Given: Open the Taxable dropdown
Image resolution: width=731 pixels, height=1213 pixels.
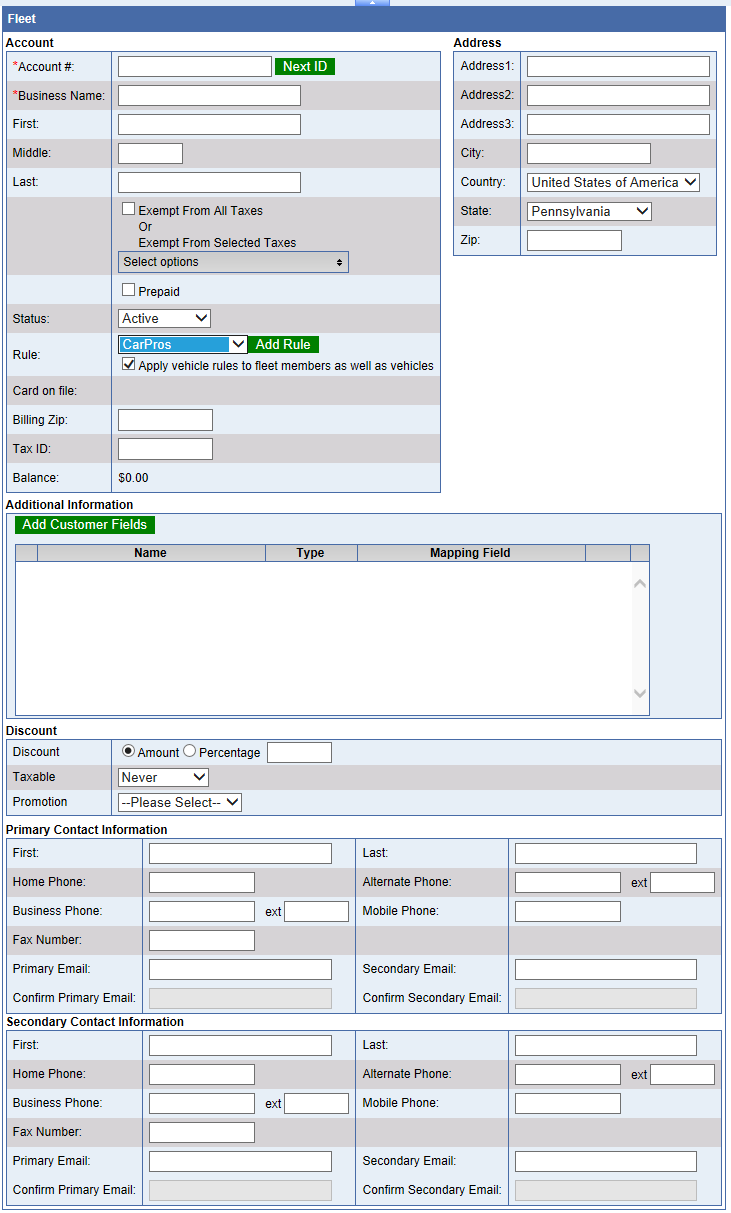Looking at the screenshot, I should point(163,777).
